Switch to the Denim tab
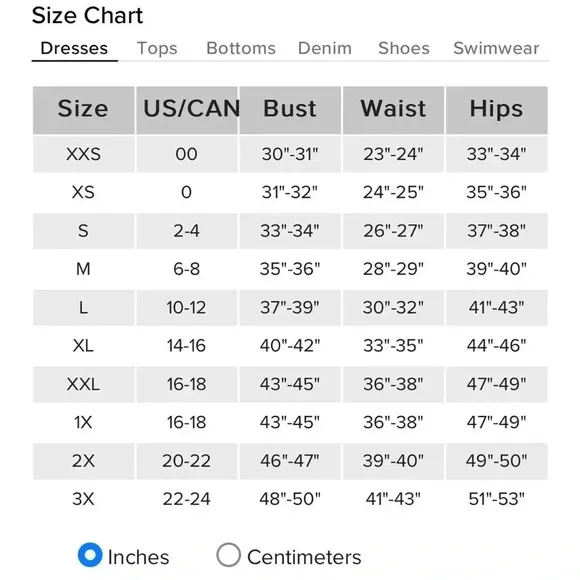The height and width of the screenshot is (580, 580). (325, 48)
